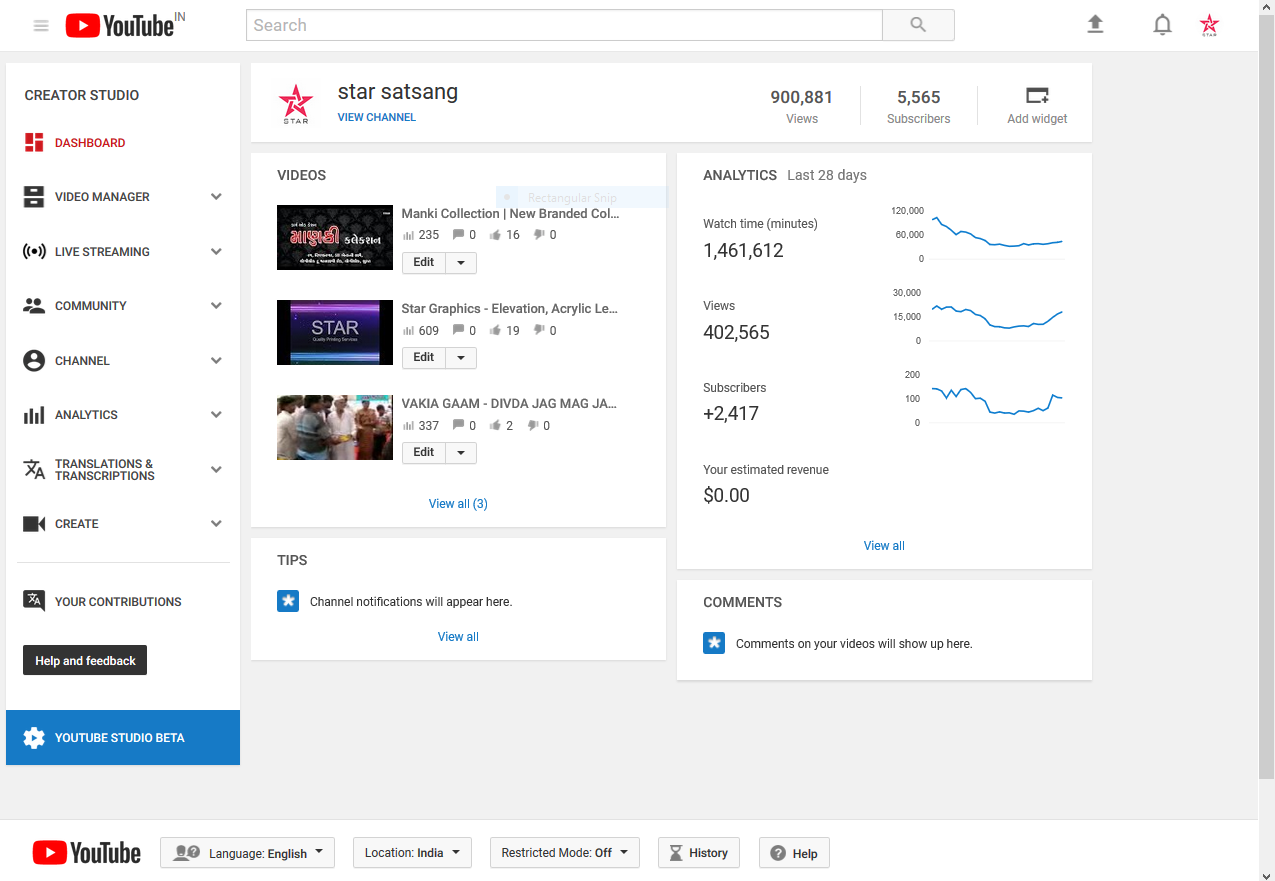1275x881 pixels.
Task: Click Edit button for VAKIA GAAM video
Action: point(424,453)
